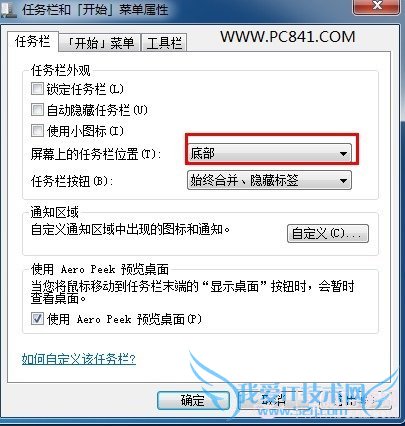Image resolution: width=405 pixels, height=426 pixels.
Task: Close the 任务栏和「开始」菜单属性 dialog
Action: pyautogui.click(x=377, y=6)
